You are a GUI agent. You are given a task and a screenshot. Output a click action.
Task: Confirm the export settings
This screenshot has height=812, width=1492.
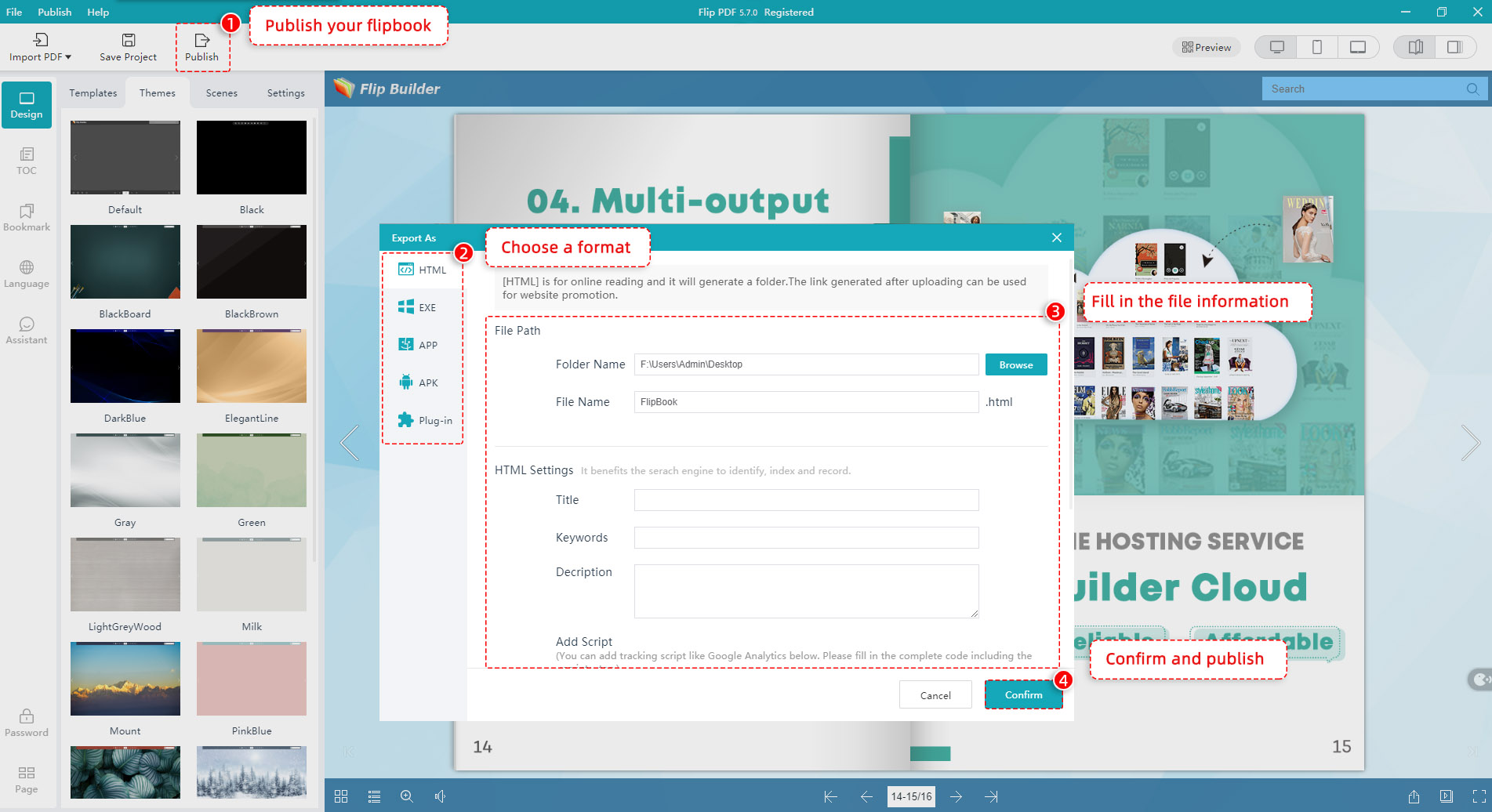(x=1023, y=694)
